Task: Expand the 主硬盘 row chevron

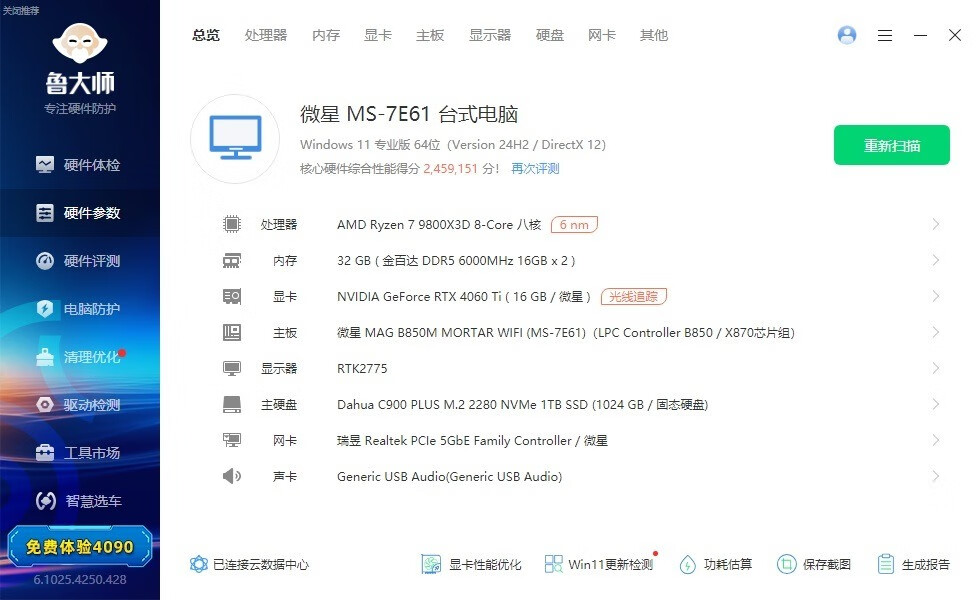Action: tap(935, 405)
